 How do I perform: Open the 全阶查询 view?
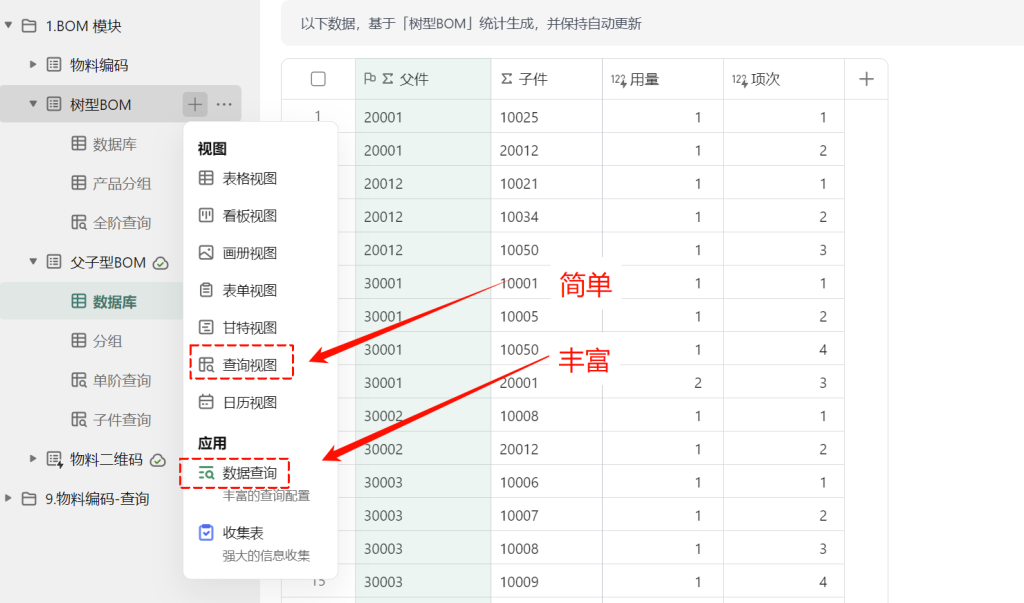coord(121,223)
